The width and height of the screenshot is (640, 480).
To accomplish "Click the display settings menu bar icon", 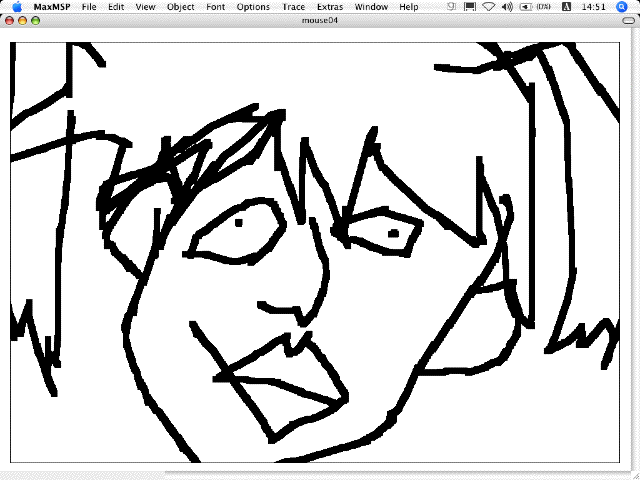I will click(470, 7).
